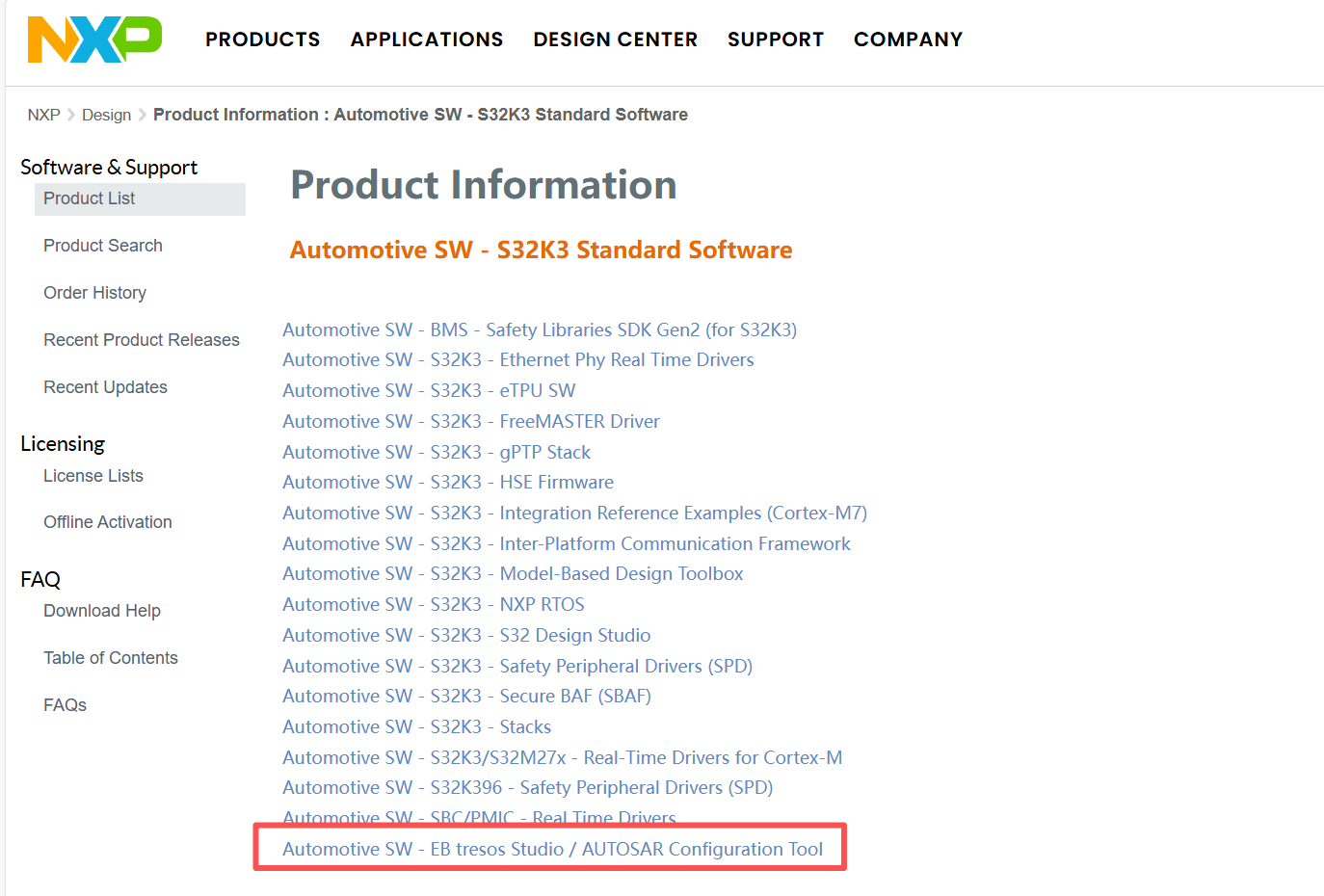This screenshot has width=1324, height=896.
Task: Open Model-Based Design Toolbox link
Action: (x=513, y=573)
